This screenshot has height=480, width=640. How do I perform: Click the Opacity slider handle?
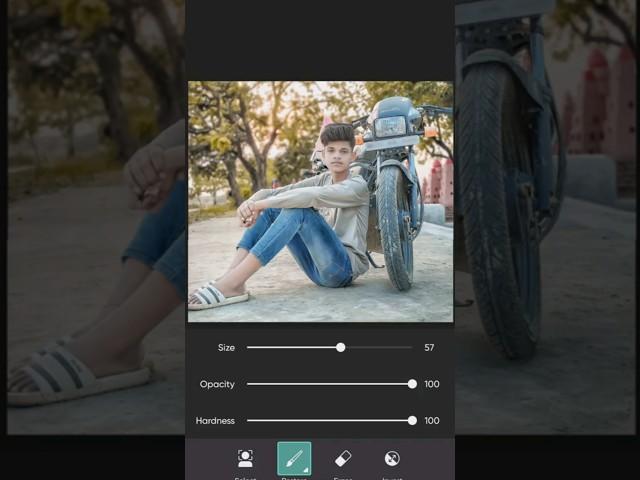tap(412, 384)
